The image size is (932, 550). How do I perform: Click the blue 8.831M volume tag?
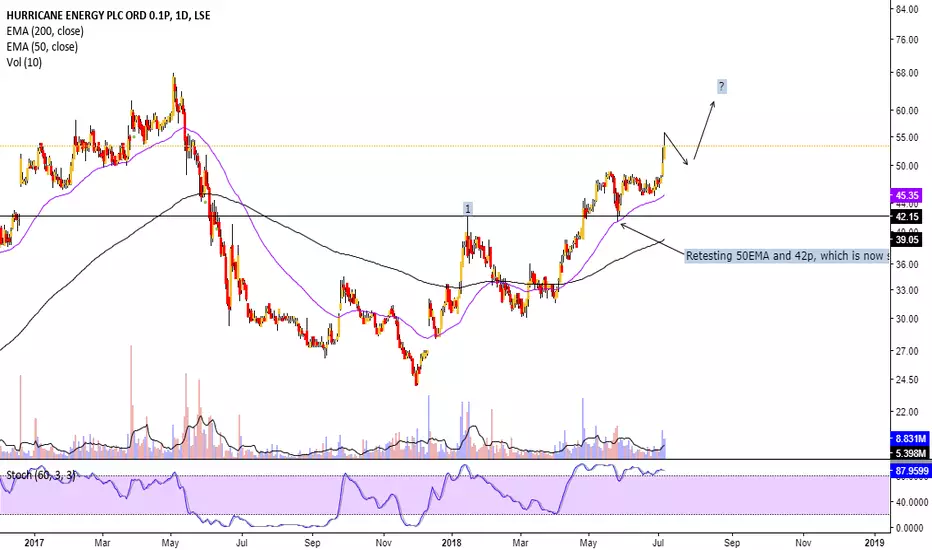pos(910,439)
